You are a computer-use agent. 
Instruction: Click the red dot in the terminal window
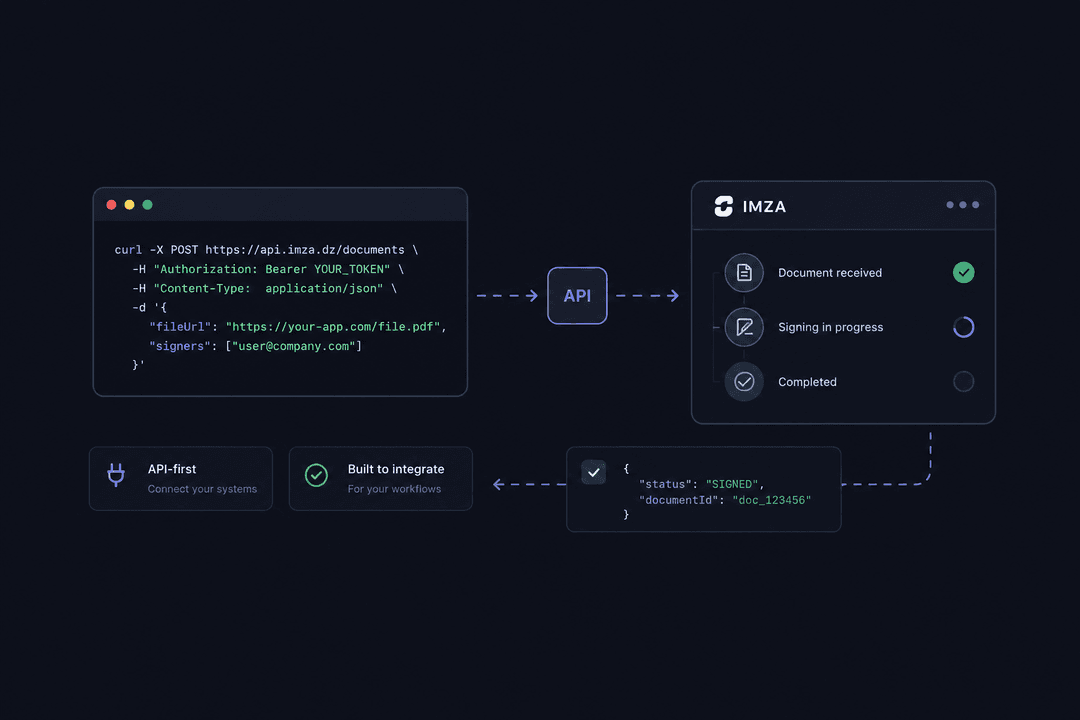coord(111,205)
